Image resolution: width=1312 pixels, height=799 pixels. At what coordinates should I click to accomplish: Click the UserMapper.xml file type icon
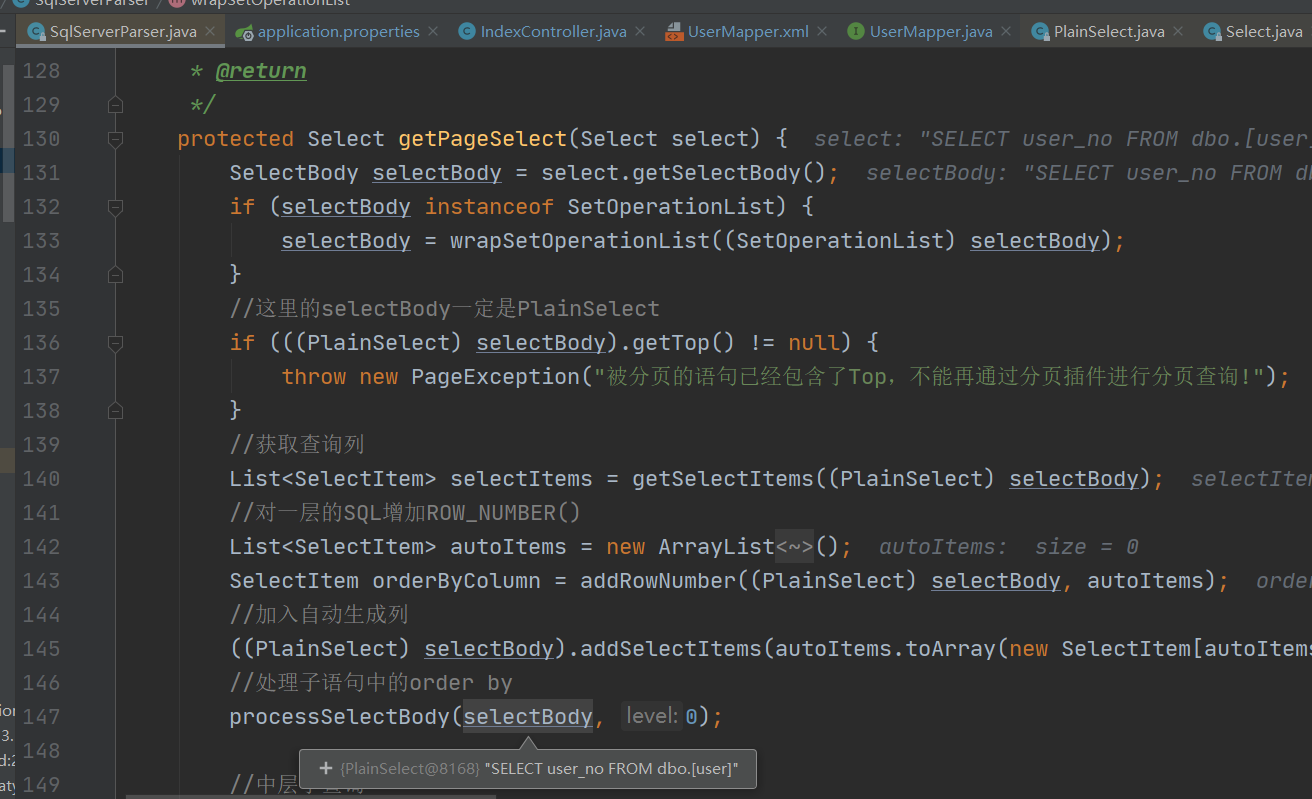(x=674, y=32)
